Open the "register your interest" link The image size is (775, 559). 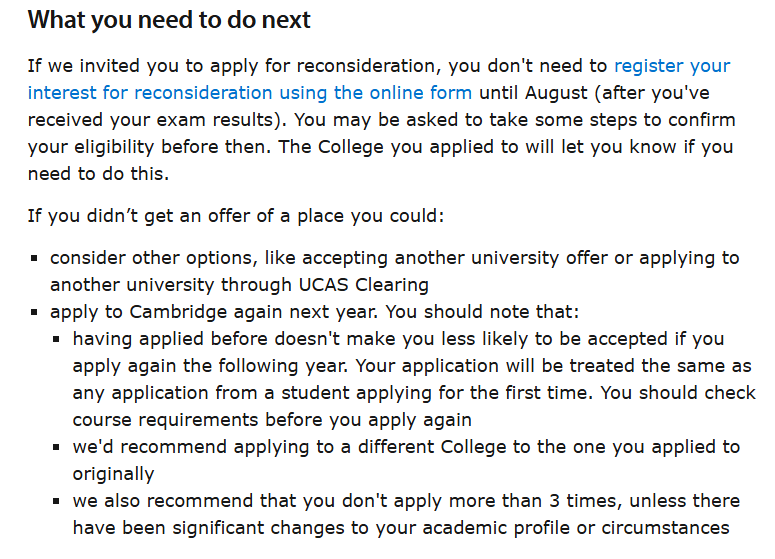pyautogui.click(x=671, y=66)
